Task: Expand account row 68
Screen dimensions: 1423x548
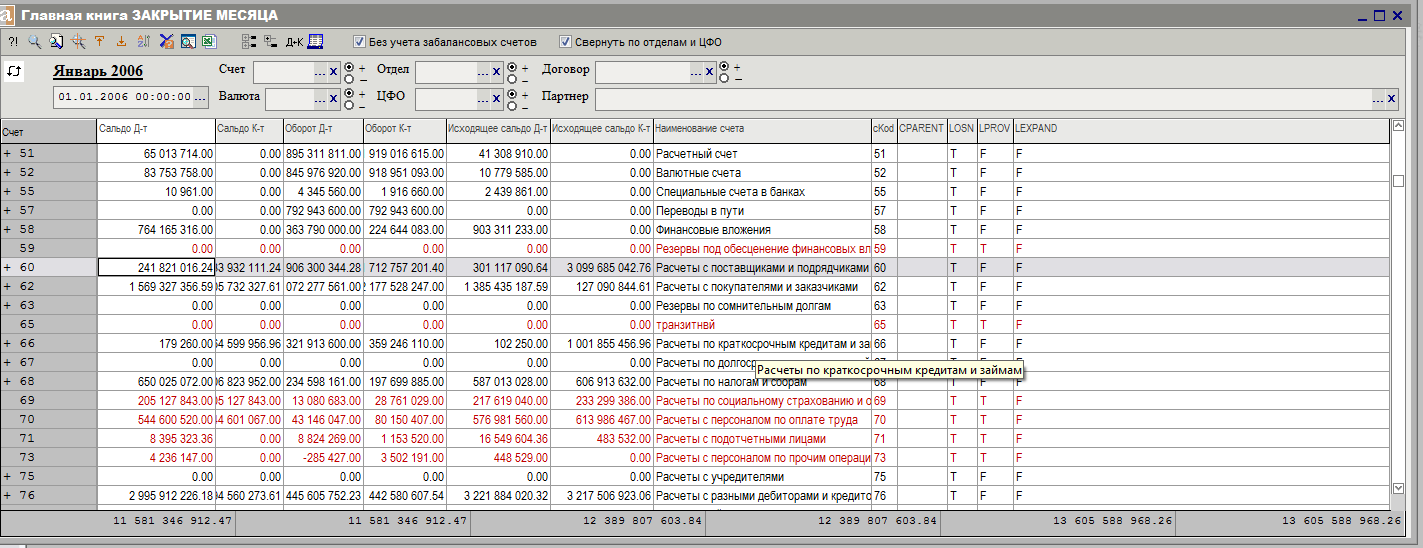Action: (7, 381)
